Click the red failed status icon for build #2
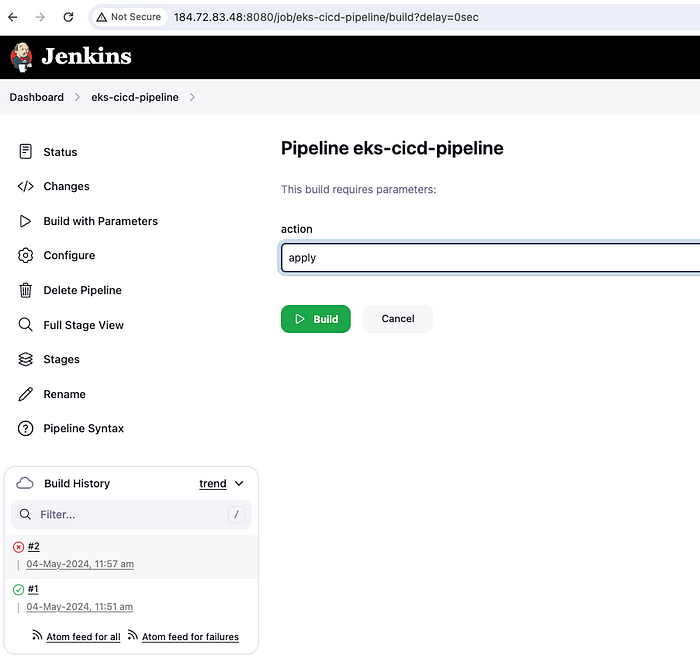 (x=18, y=547)
